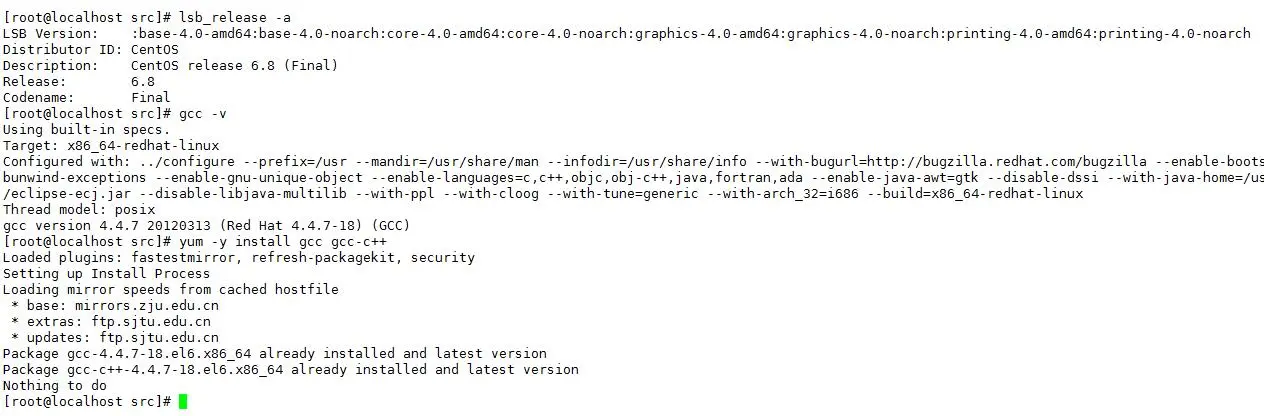
Task: Click the CentOS release 6.8 (Final) description
Action: pos(235,65)
